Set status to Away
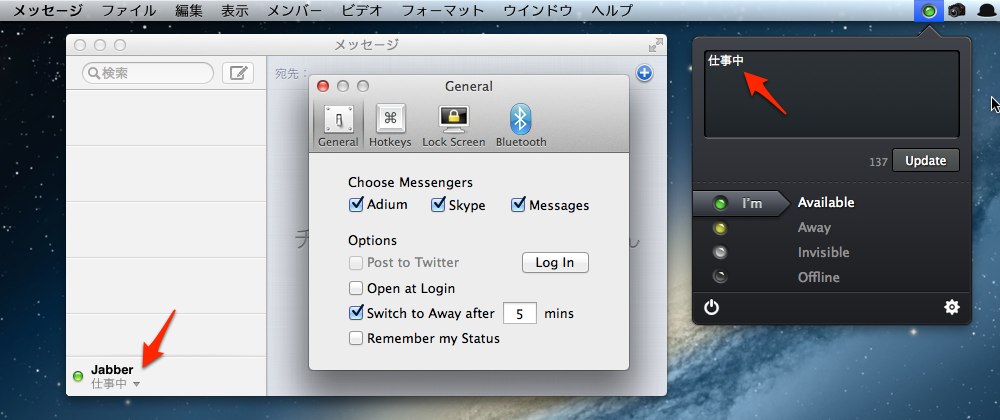 click(814, 228)
